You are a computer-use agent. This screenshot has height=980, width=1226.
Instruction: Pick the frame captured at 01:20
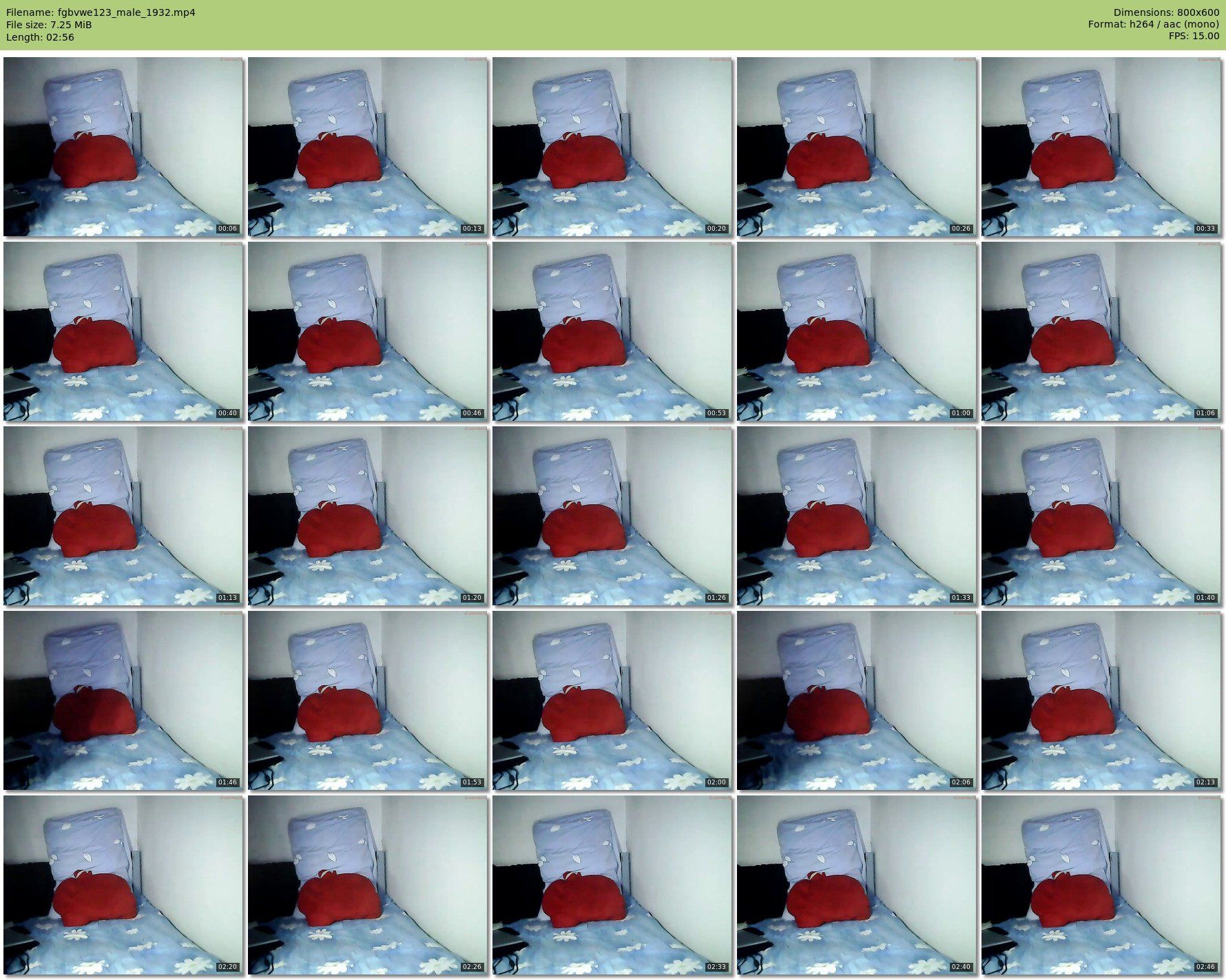pos(368,516)
